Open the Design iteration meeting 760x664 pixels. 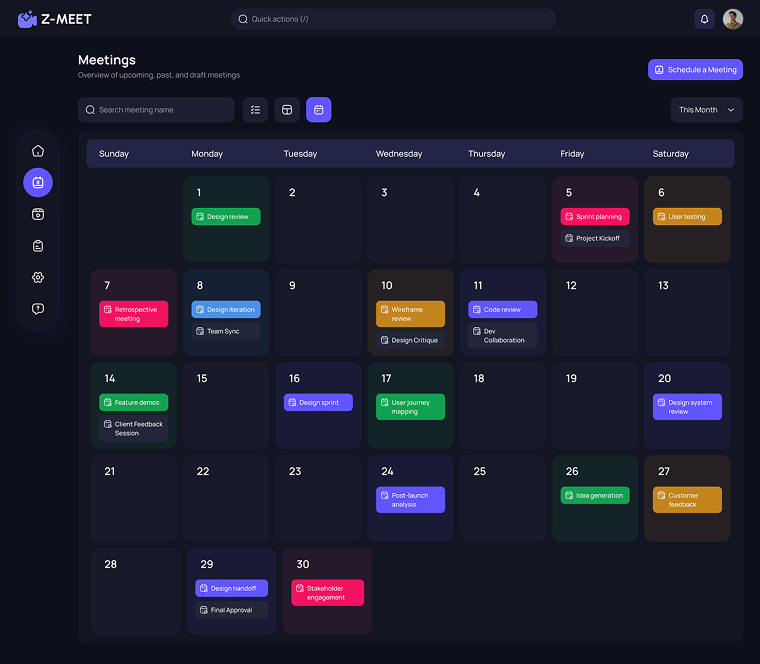pyautogui.click(x=226, y=309)
